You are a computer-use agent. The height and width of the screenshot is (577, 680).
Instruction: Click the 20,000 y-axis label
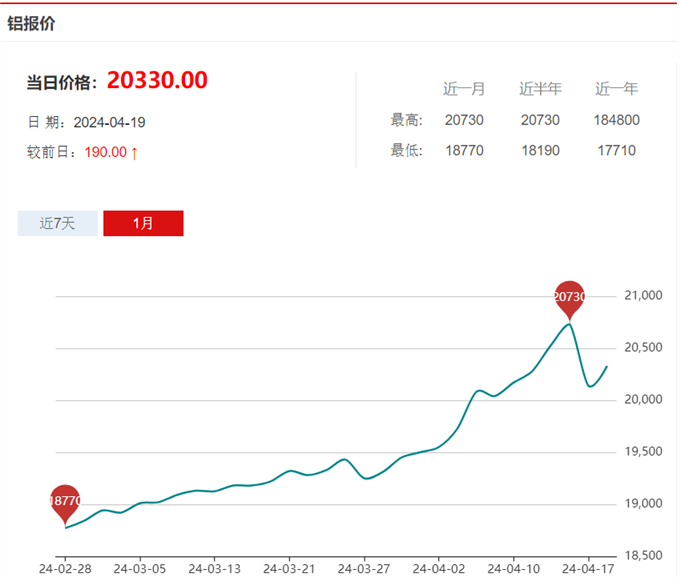[x=643, y=400]
